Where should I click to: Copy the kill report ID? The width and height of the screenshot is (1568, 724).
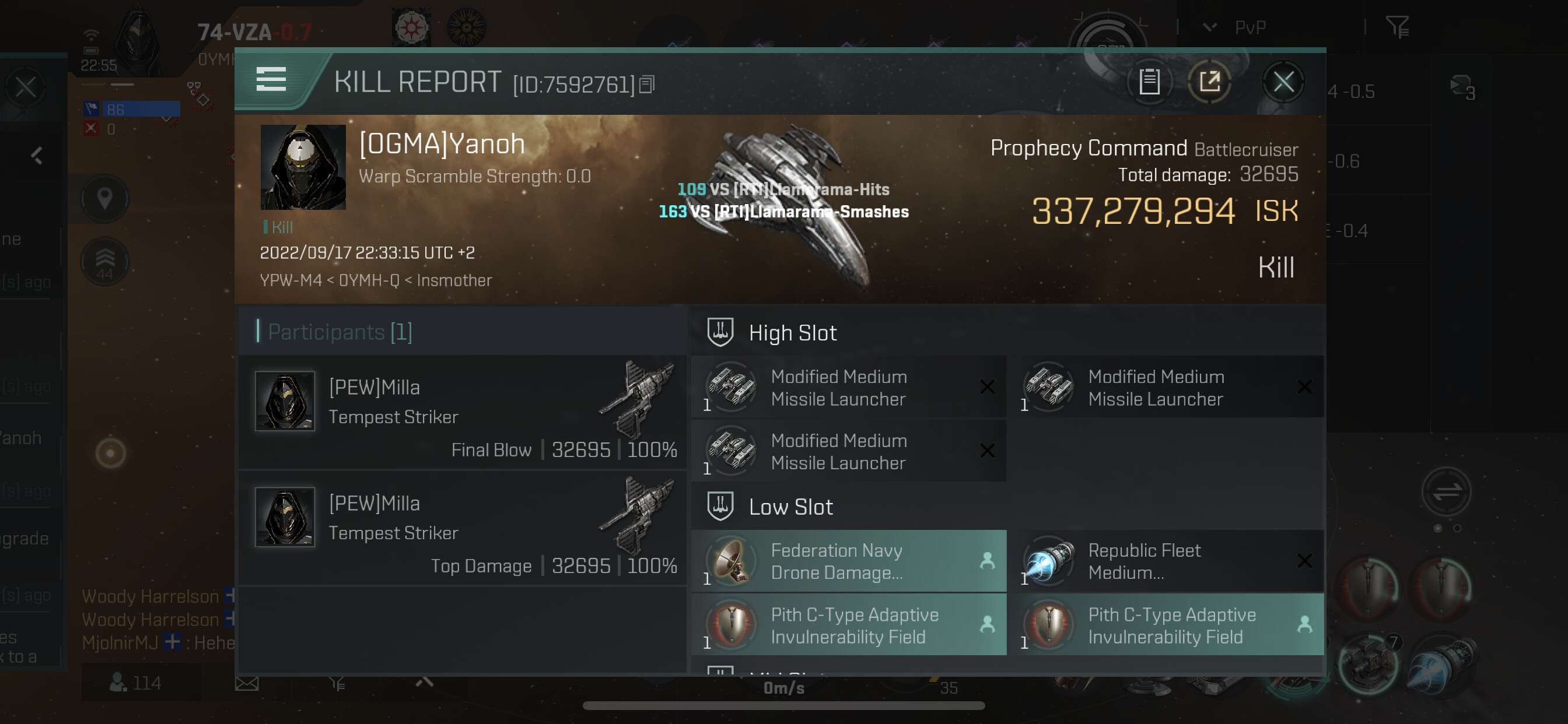pos(646,84)
